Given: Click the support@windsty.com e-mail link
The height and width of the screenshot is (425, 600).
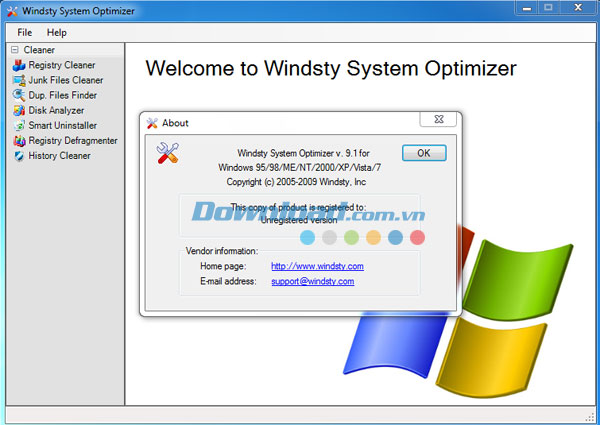Looking at the screenshot, I should [x=313, y=281].
